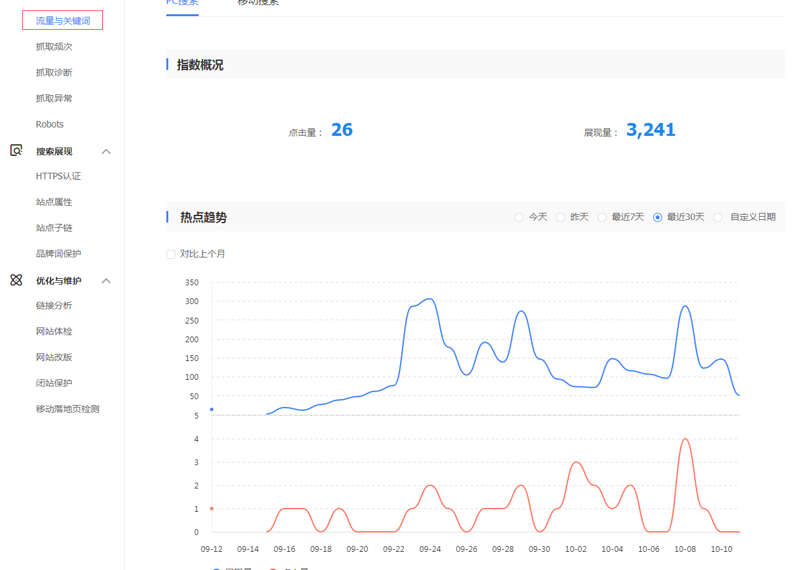The height and width of the screenshot is (570, 800).
Task: Collapse the 优化与维护 sidebar section
Action: coord(106,281)
